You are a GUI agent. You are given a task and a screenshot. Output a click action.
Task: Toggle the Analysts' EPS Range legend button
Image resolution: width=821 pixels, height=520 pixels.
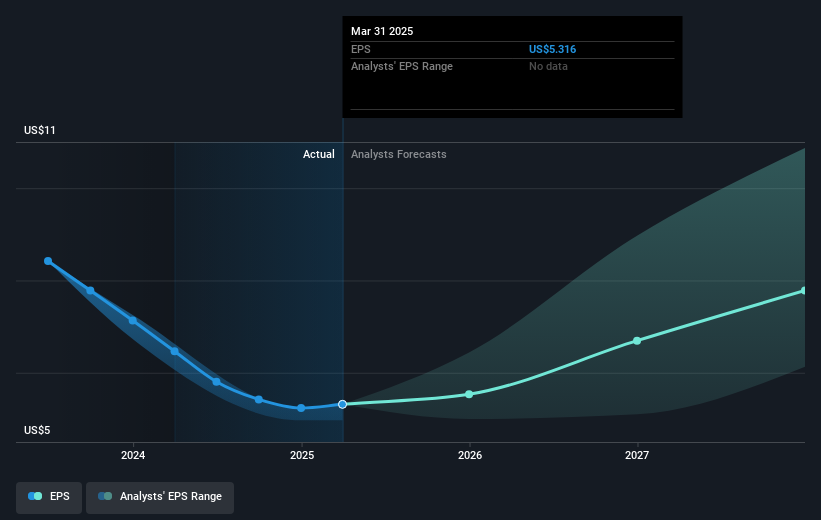160,497
